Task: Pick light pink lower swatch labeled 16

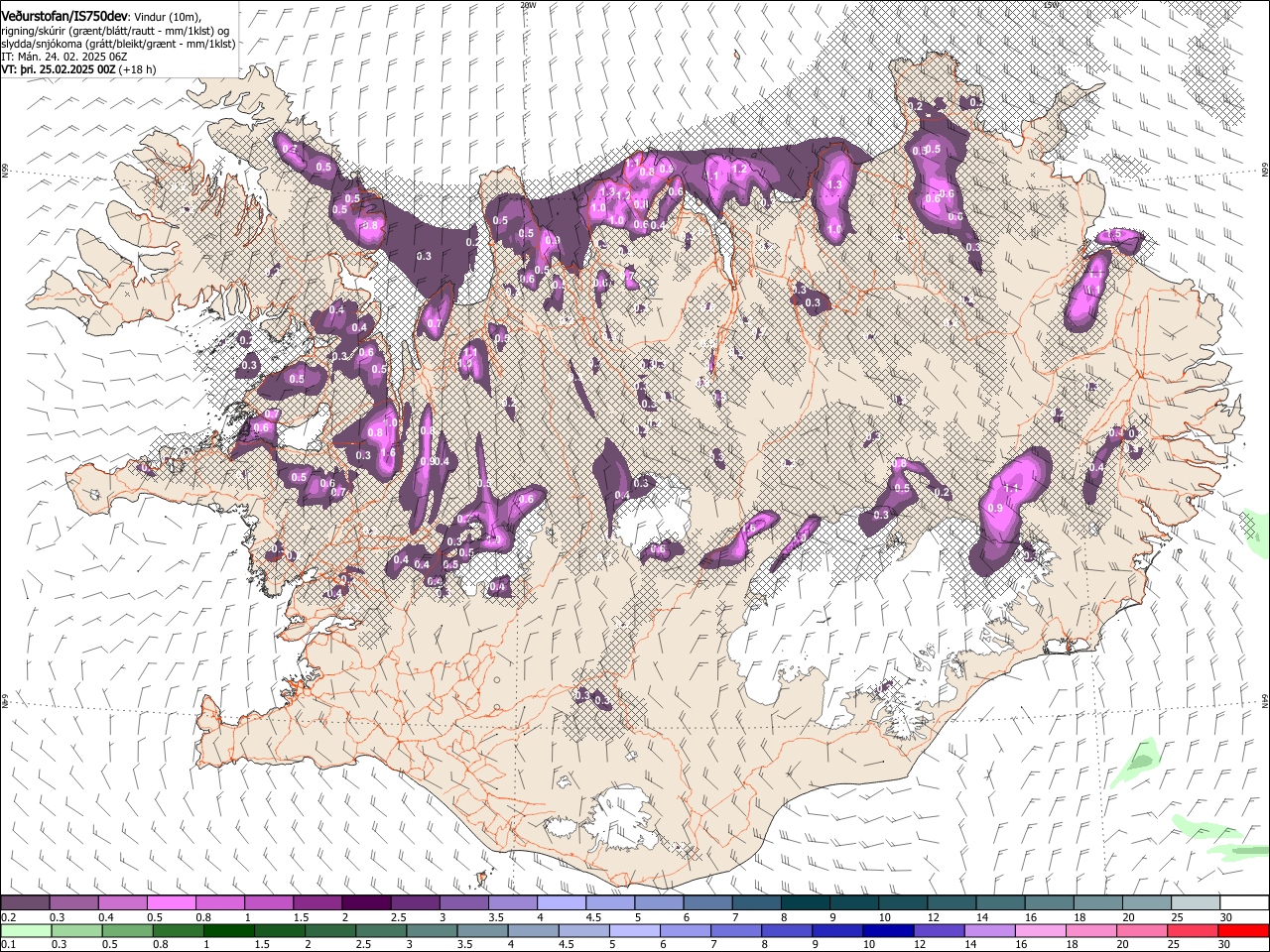Action: pyautogui.click(x=1042, y=931)
